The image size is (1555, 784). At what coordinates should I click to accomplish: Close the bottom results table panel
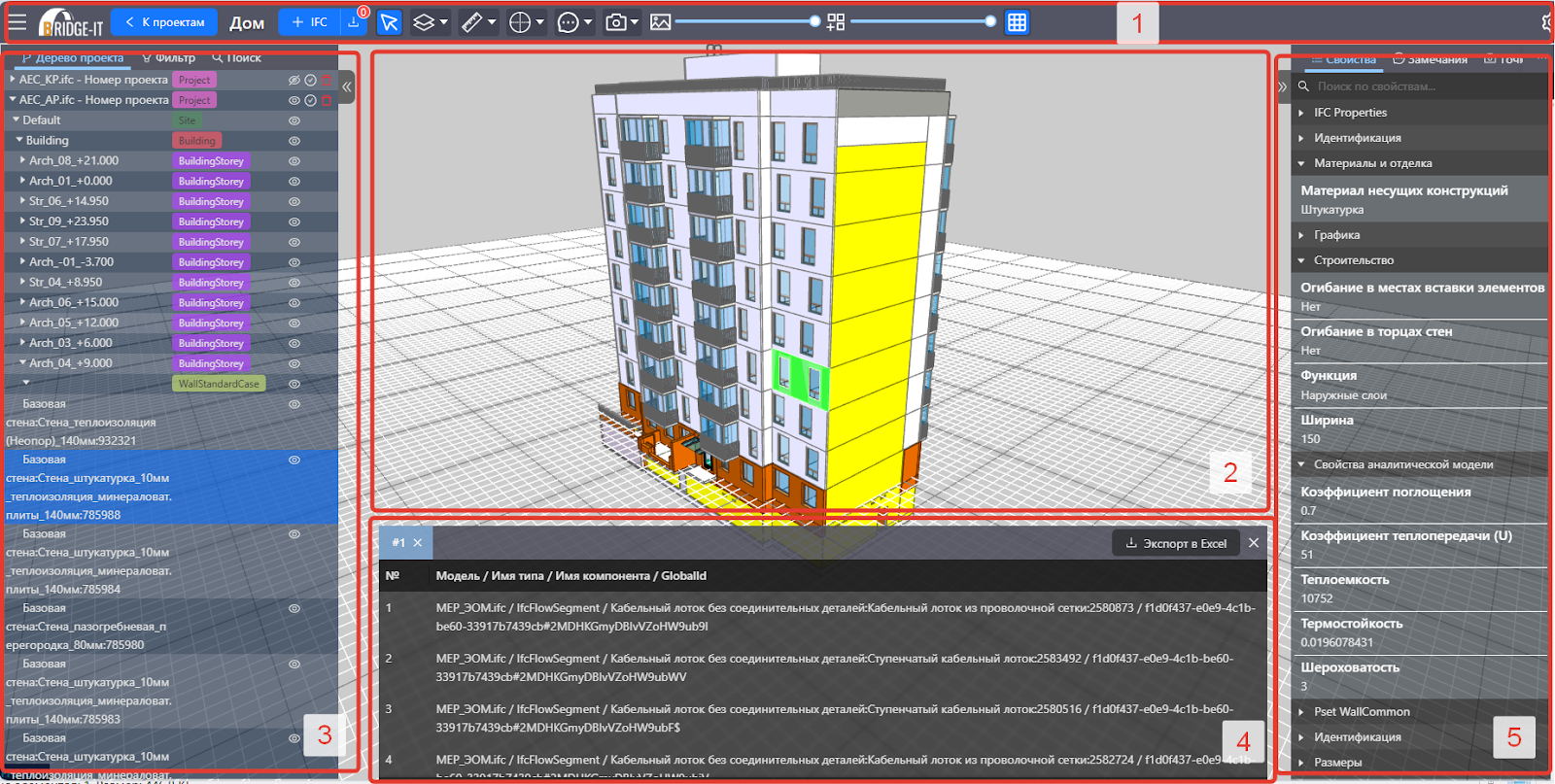coord(1254,543)
